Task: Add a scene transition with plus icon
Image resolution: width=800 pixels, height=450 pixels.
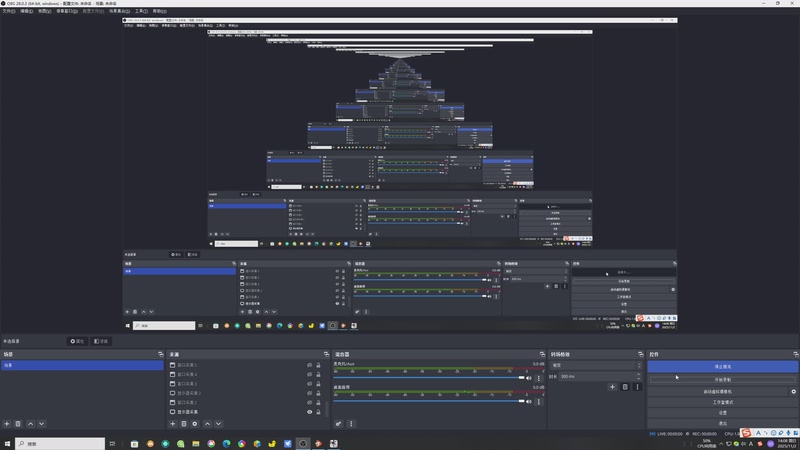Action: click(x=612, y=387)
